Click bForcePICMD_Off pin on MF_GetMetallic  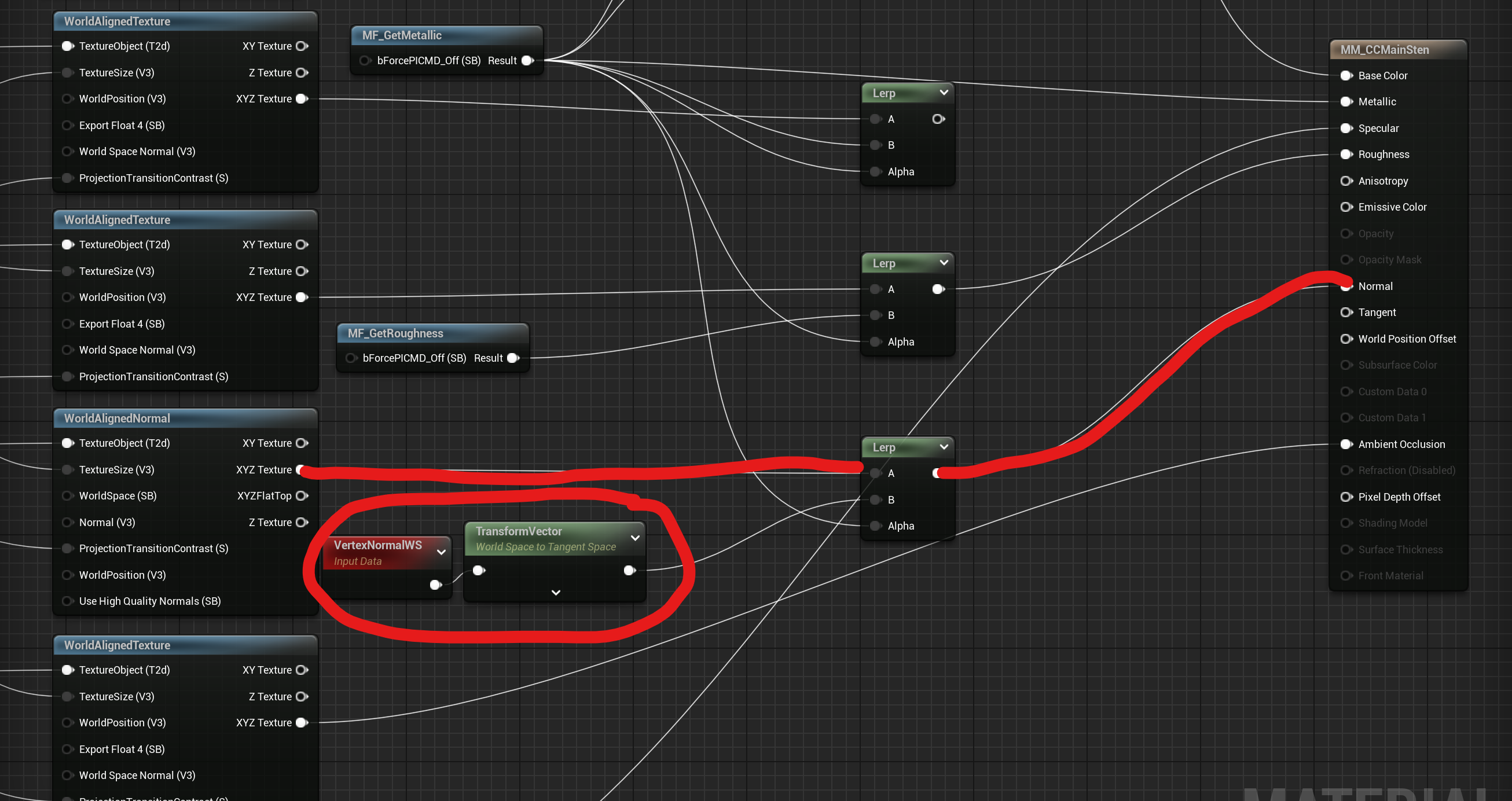tap(365, 60)
